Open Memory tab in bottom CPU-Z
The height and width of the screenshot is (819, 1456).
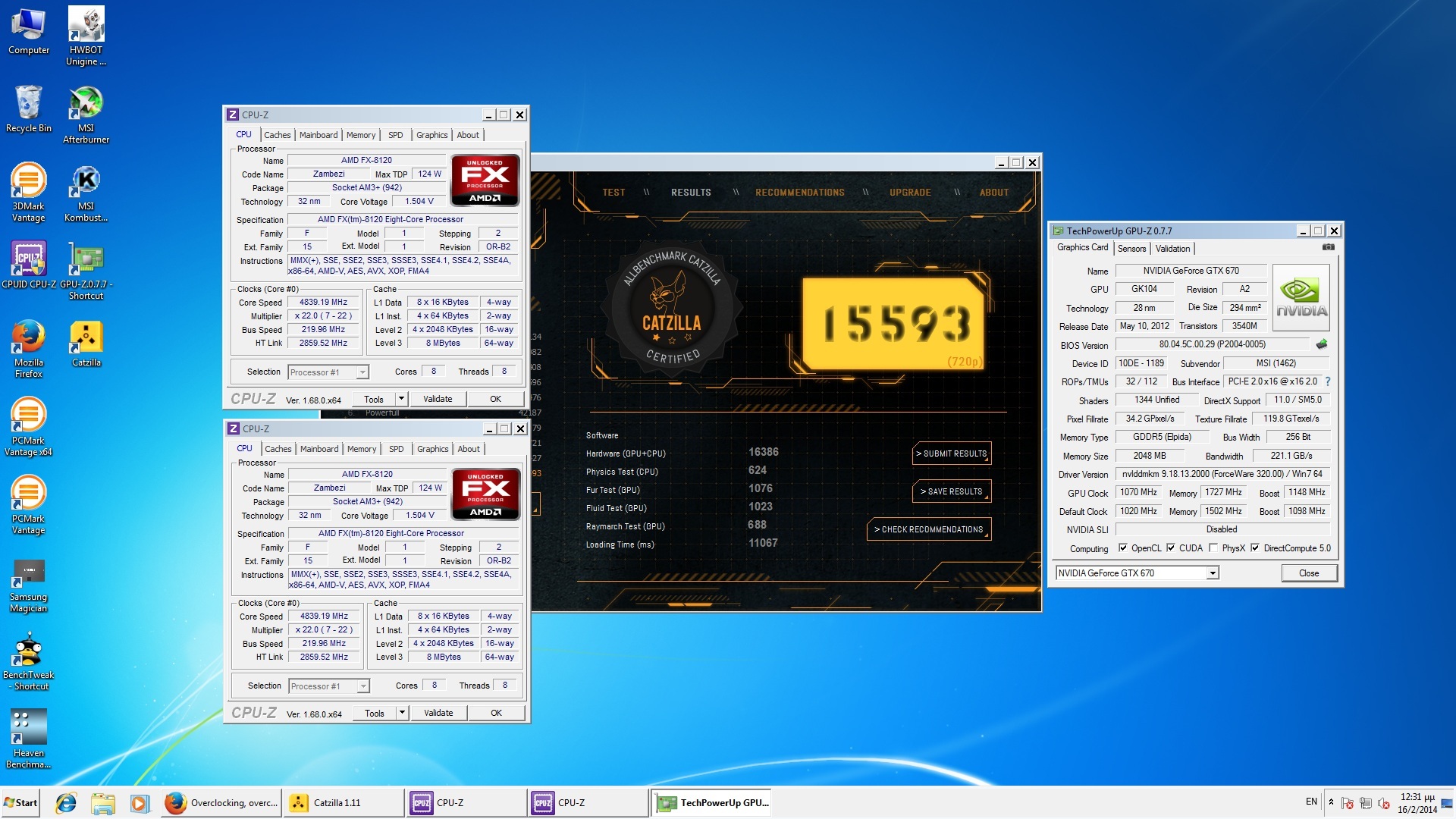pos(362,449)
